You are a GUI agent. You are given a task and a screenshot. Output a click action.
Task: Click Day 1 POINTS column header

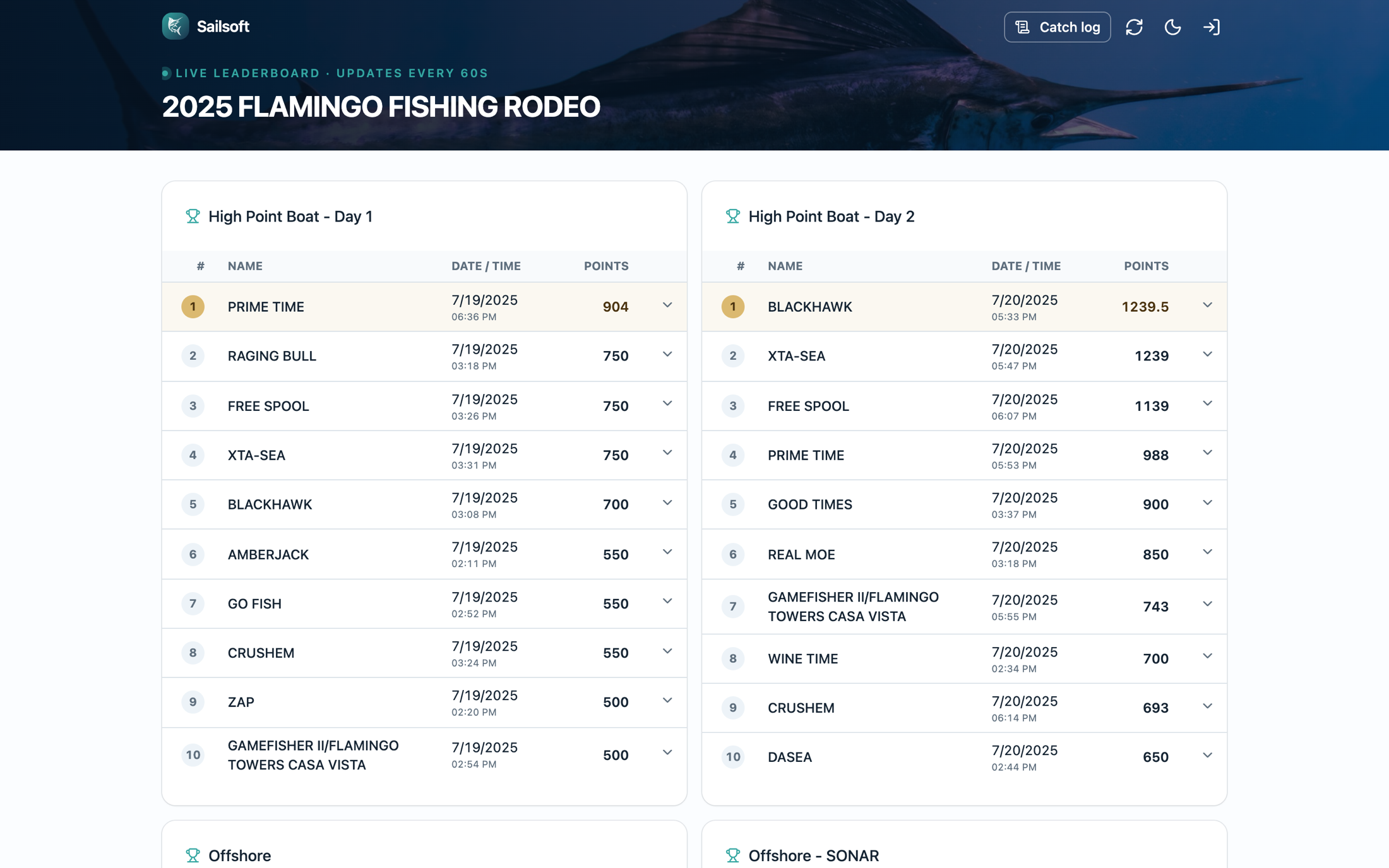coord(606,266)
